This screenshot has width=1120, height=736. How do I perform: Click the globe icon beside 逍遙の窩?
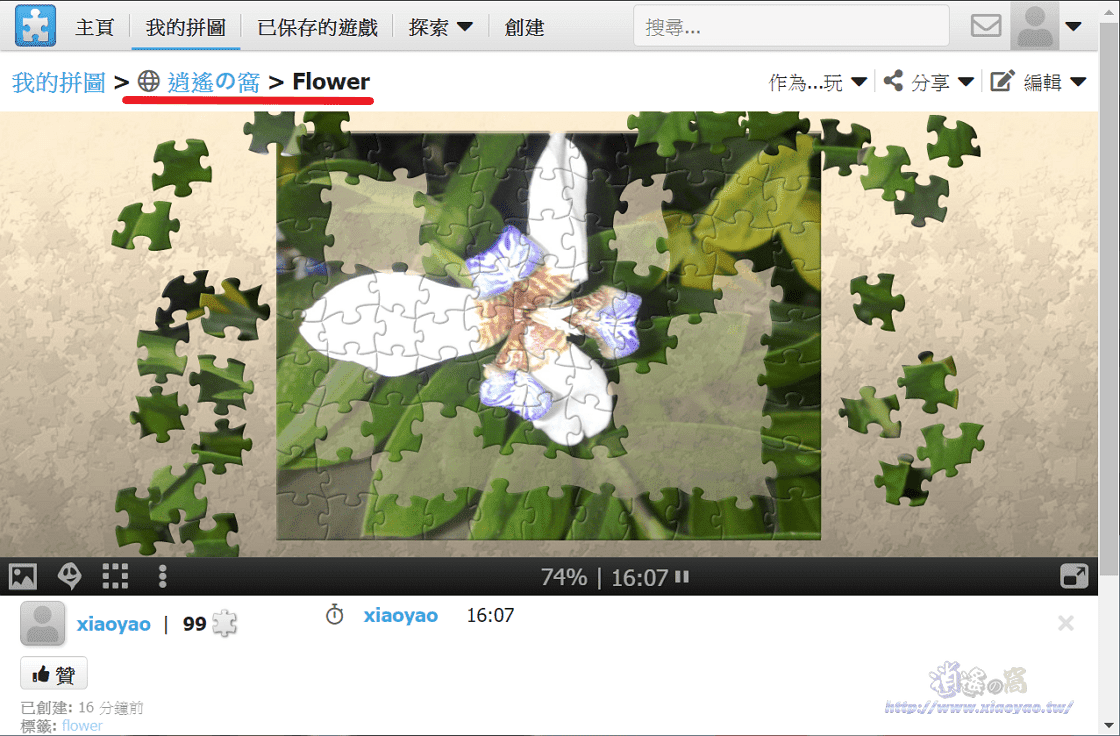click(149, 81)
